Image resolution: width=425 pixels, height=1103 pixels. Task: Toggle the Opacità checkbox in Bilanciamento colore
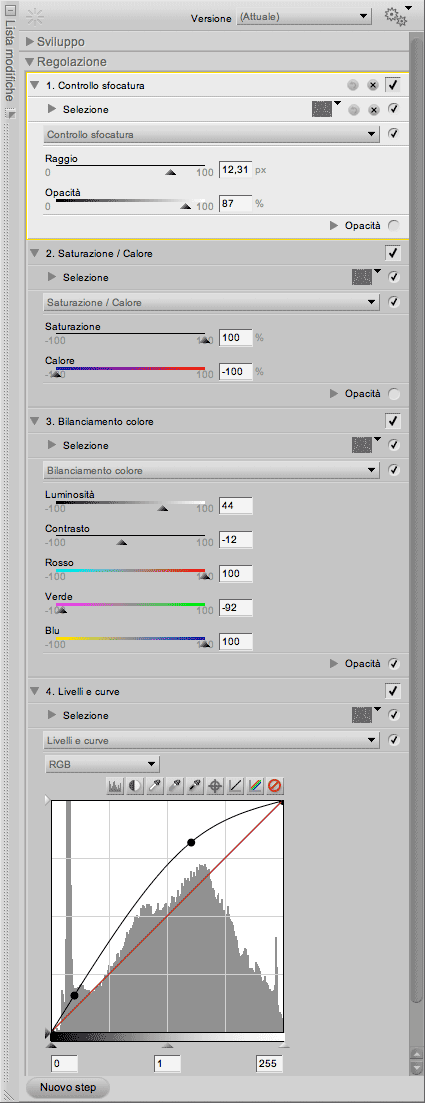pos(393,663)
